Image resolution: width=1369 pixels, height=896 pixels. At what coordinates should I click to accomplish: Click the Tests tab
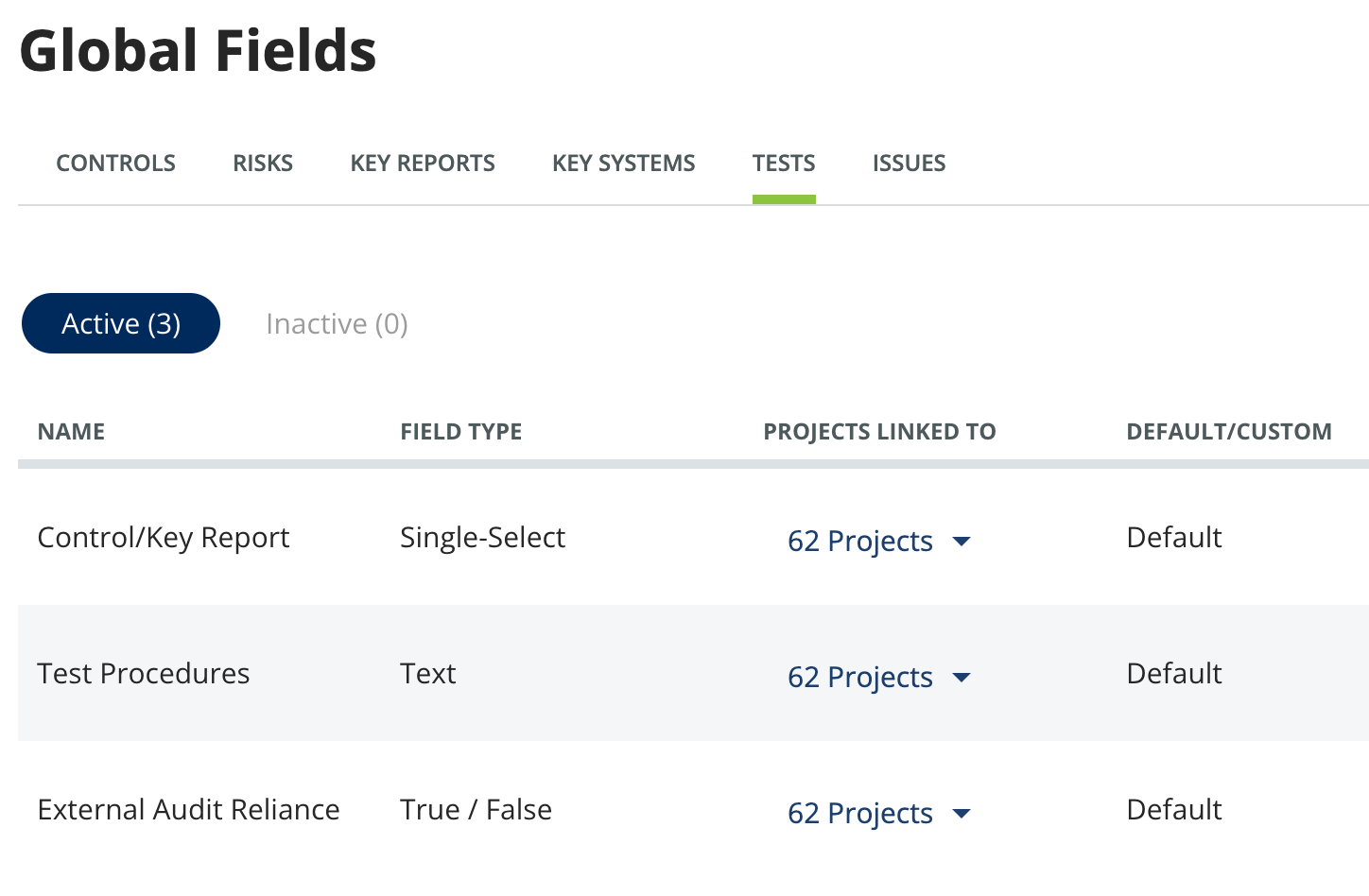point(784,164)
